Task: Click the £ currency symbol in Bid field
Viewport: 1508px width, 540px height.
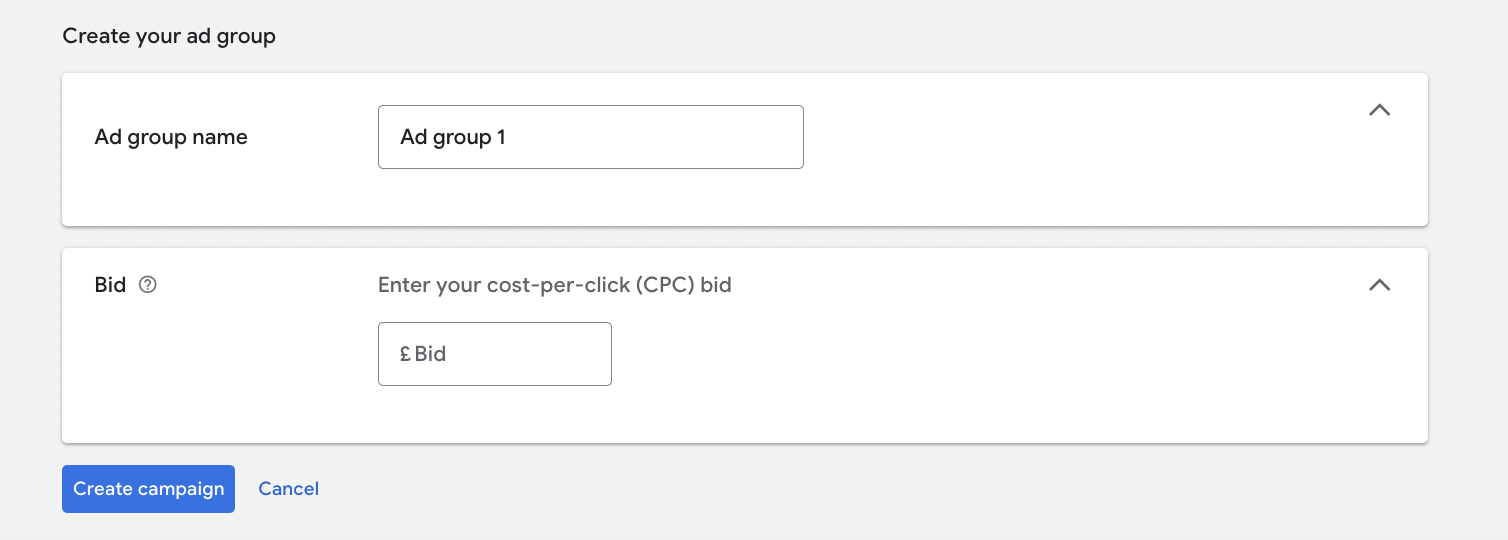Action: [x=405, y=354]
